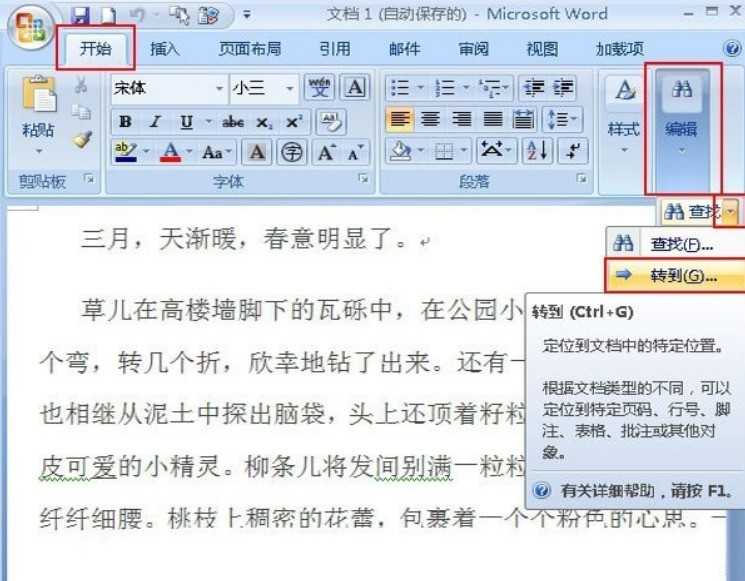Open the 引用 ribbon tab
The image size is (745, 581).
tap(335, 48)
